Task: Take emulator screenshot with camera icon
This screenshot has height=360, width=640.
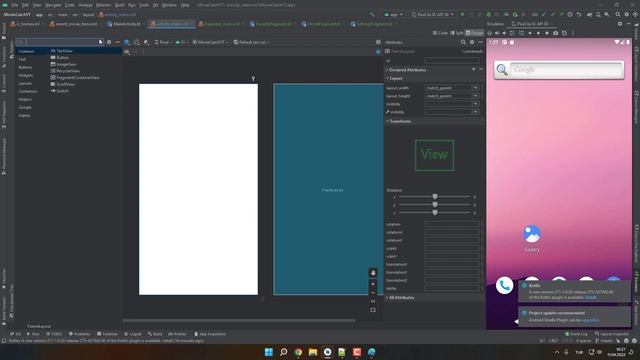Action: coord(556,33)
